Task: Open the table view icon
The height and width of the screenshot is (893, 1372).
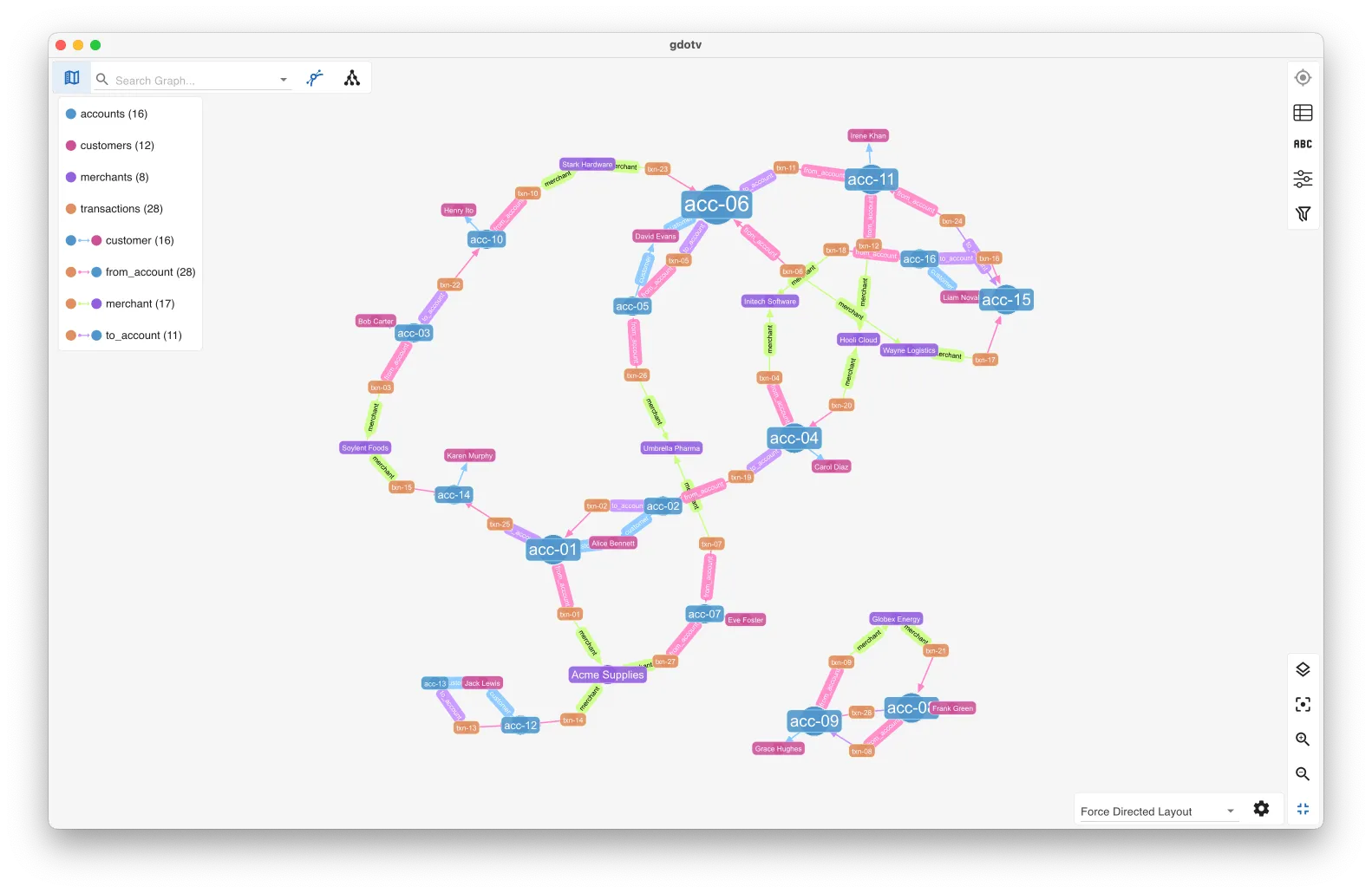Action: pyautogui.click(x=1303, y=113)
